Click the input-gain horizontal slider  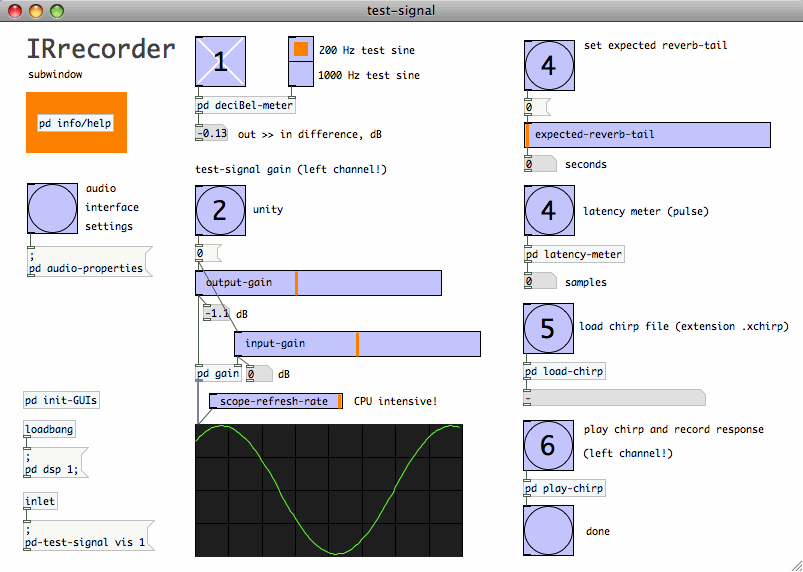[357, 344]
